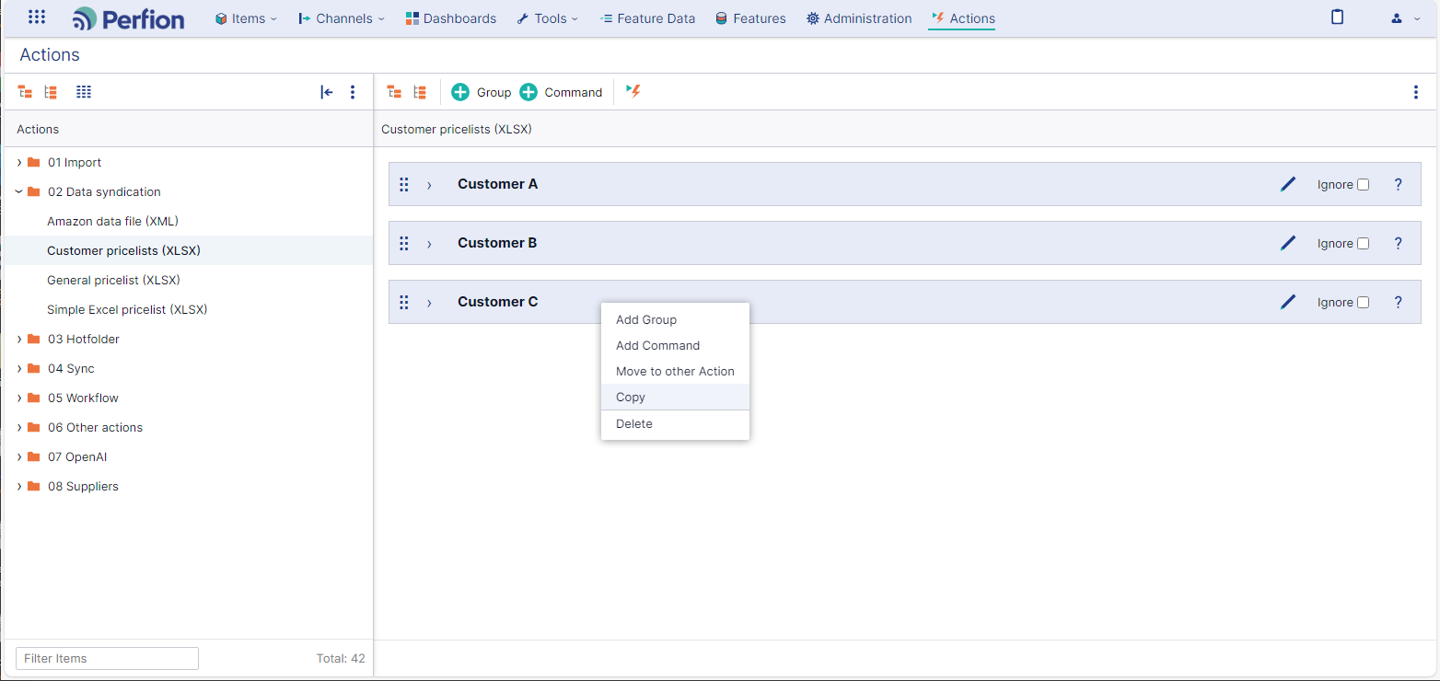1440x681 pixels.
Task: Switch to grid view in left panel
Action: point(84,92)
